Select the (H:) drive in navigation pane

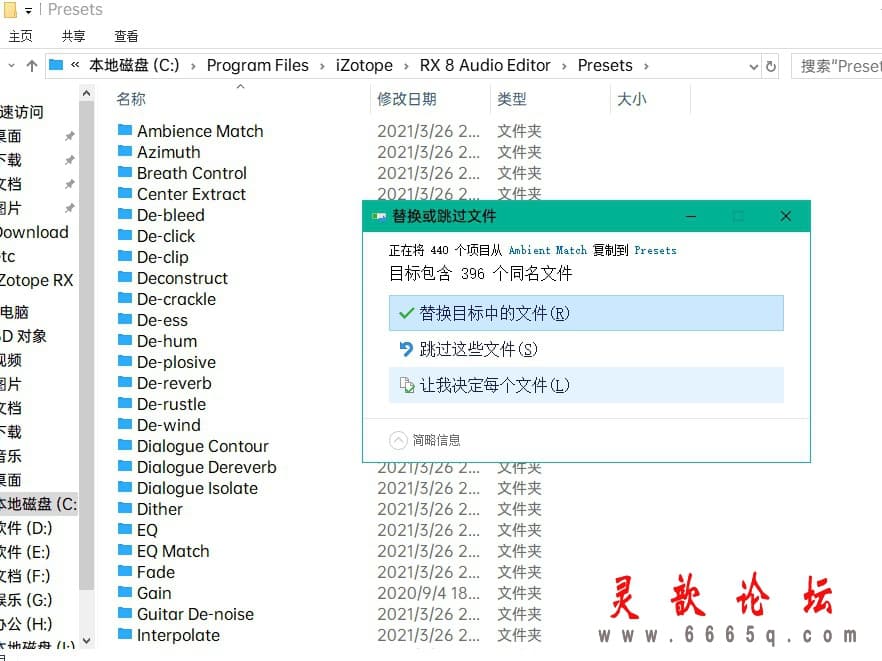(26, 624)
